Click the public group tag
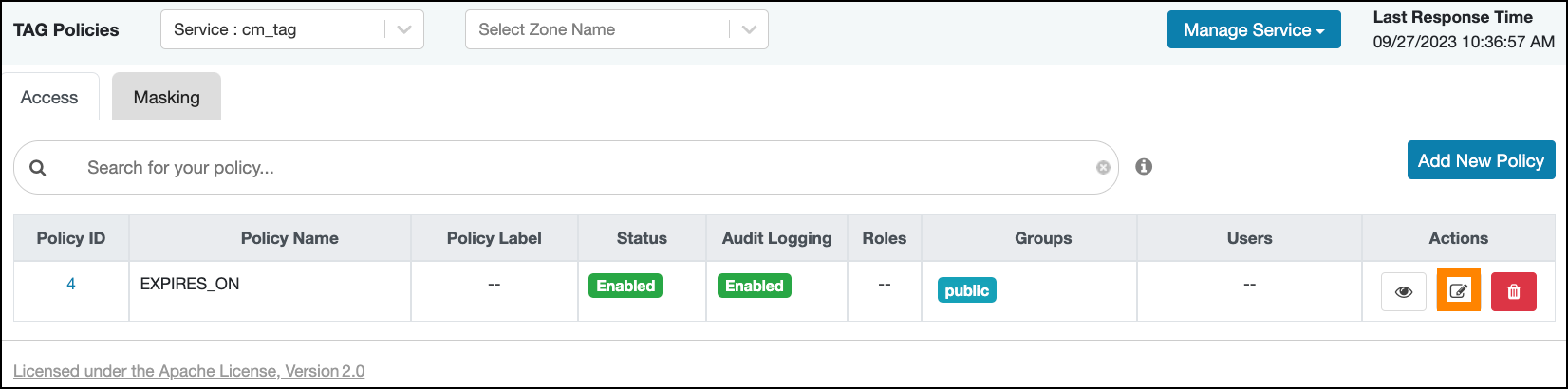 click(966, 290)
